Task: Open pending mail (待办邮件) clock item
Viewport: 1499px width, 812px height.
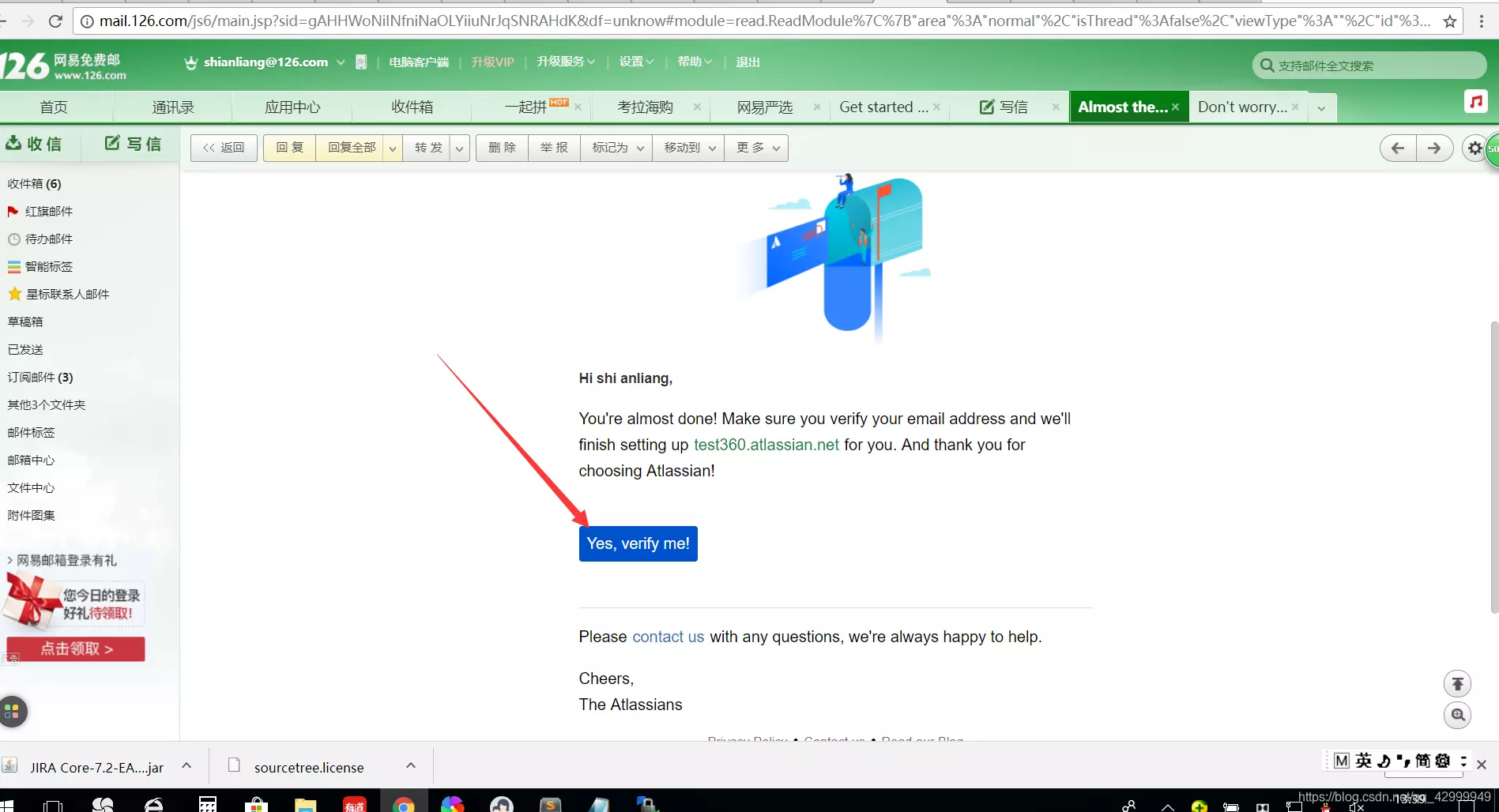Action: click(x=40, y=239)
